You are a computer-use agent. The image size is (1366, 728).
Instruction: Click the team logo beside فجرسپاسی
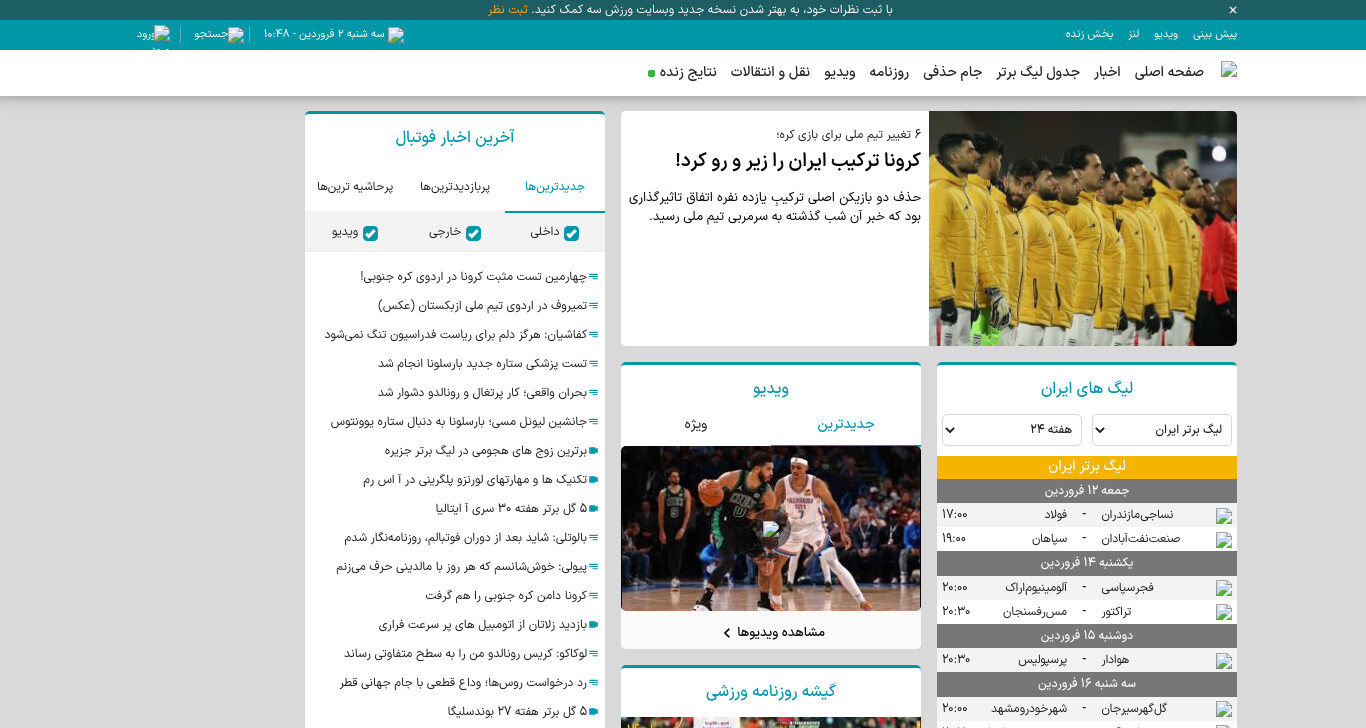pyautogui.click(x=1224, y=588)
